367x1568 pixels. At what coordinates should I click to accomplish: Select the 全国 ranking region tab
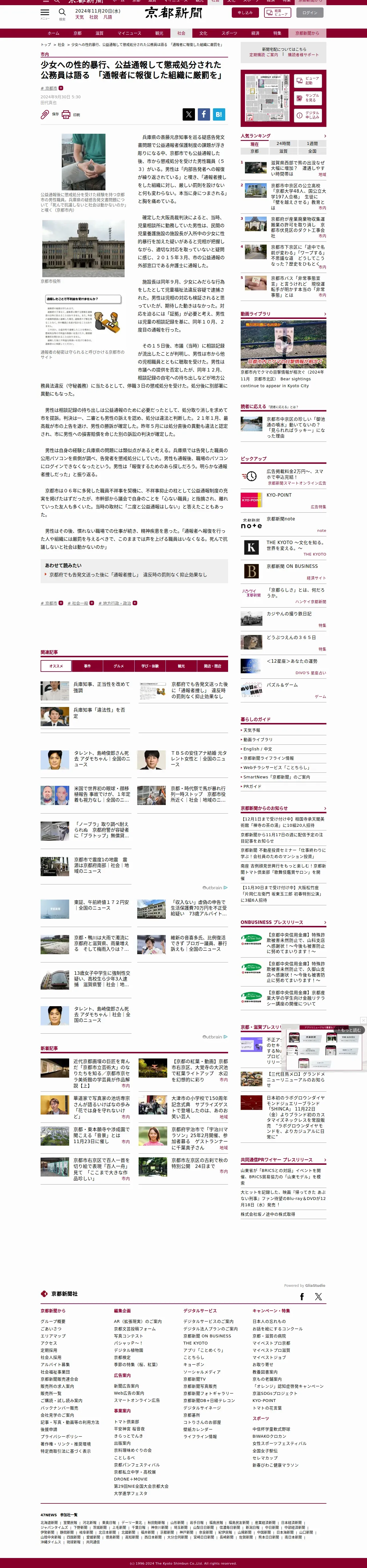coord(312,151)
